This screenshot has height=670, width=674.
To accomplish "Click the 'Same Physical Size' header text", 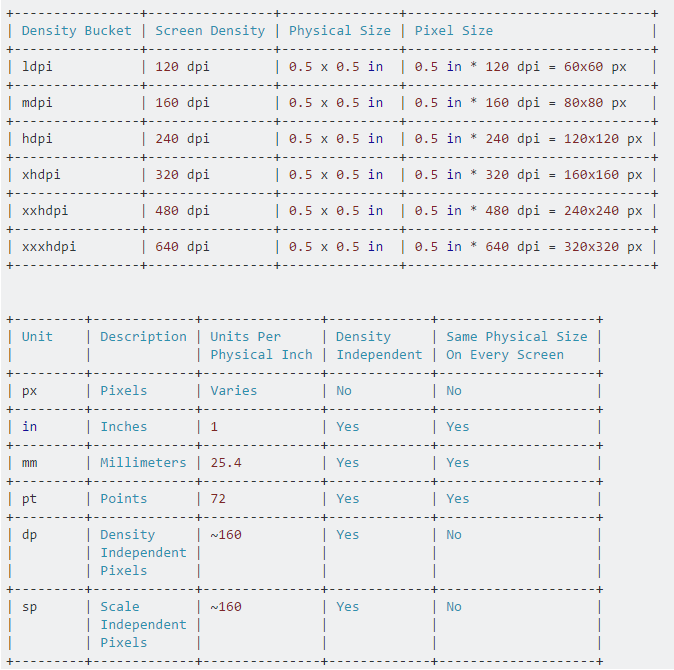I will coord(516,337).
